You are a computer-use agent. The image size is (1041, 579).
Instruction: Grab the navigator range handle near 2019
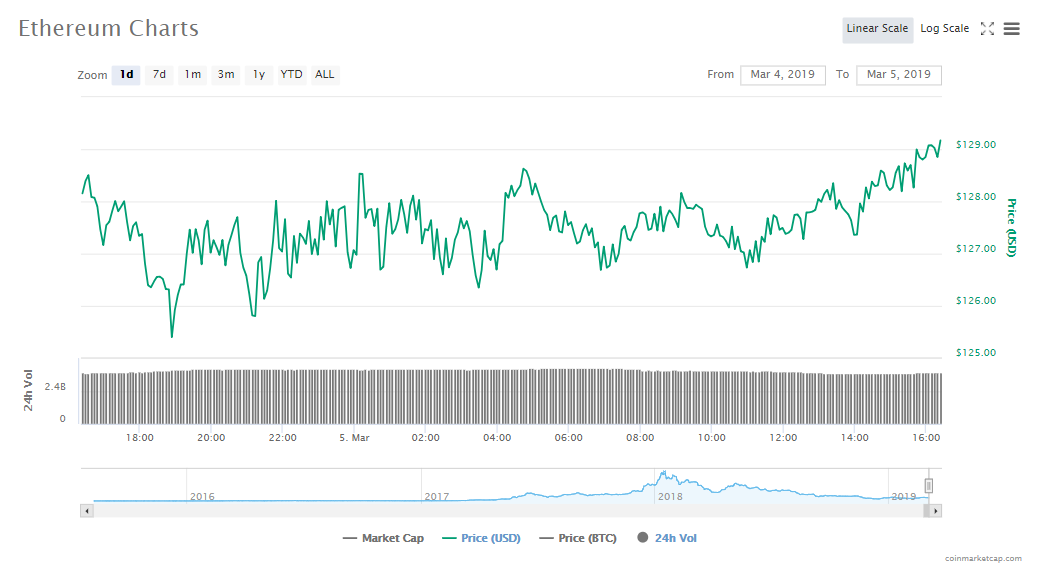point(928,486)
